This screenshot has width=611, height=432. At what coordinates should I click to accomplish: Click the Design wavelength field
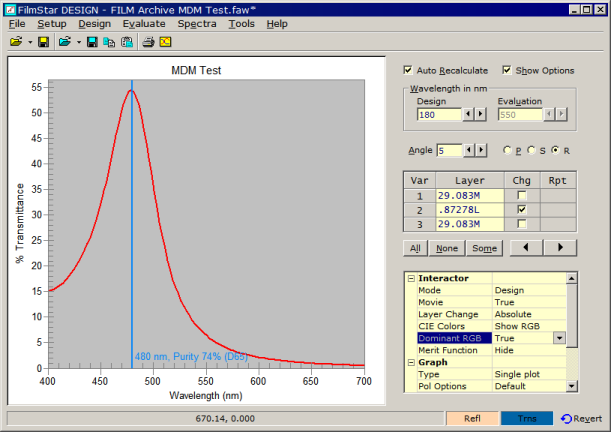pyautogui.click(x=439, y=115)
